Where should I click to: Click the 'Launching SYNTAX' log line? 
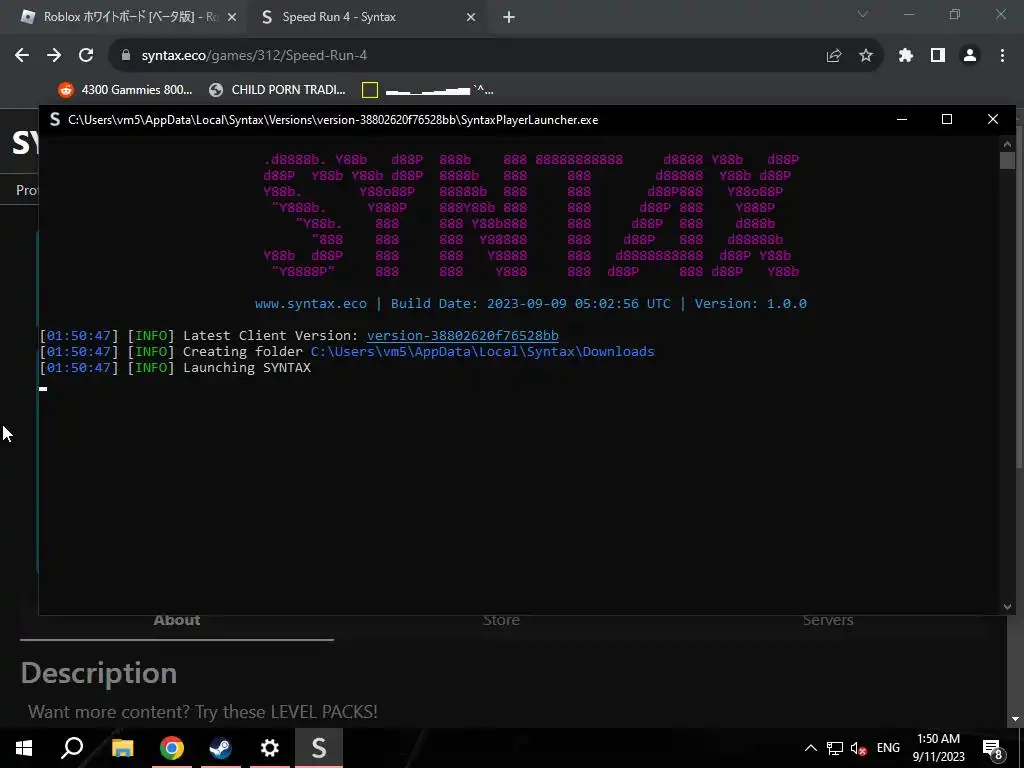247,368
